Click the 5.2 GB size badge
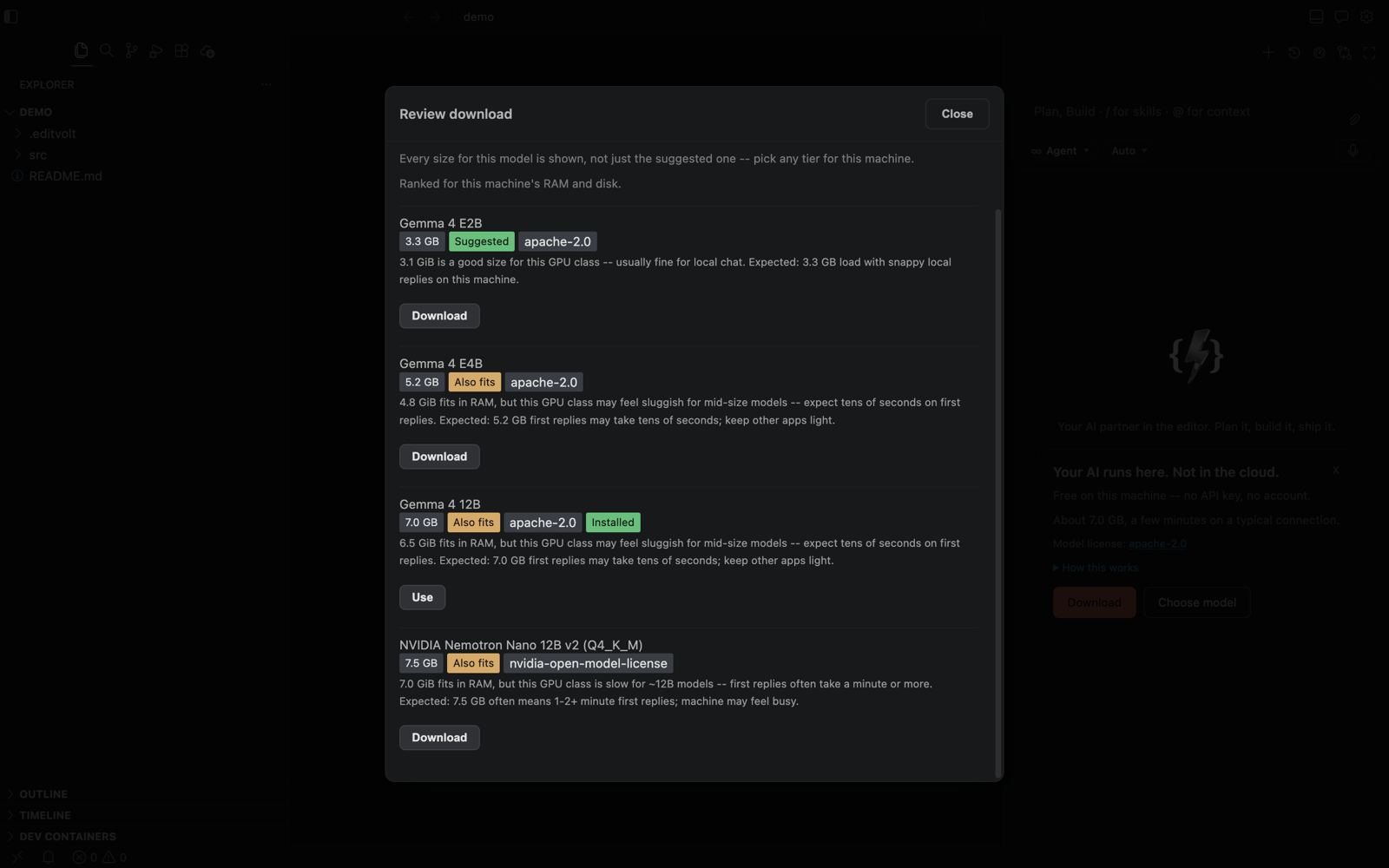 [422, 382]
